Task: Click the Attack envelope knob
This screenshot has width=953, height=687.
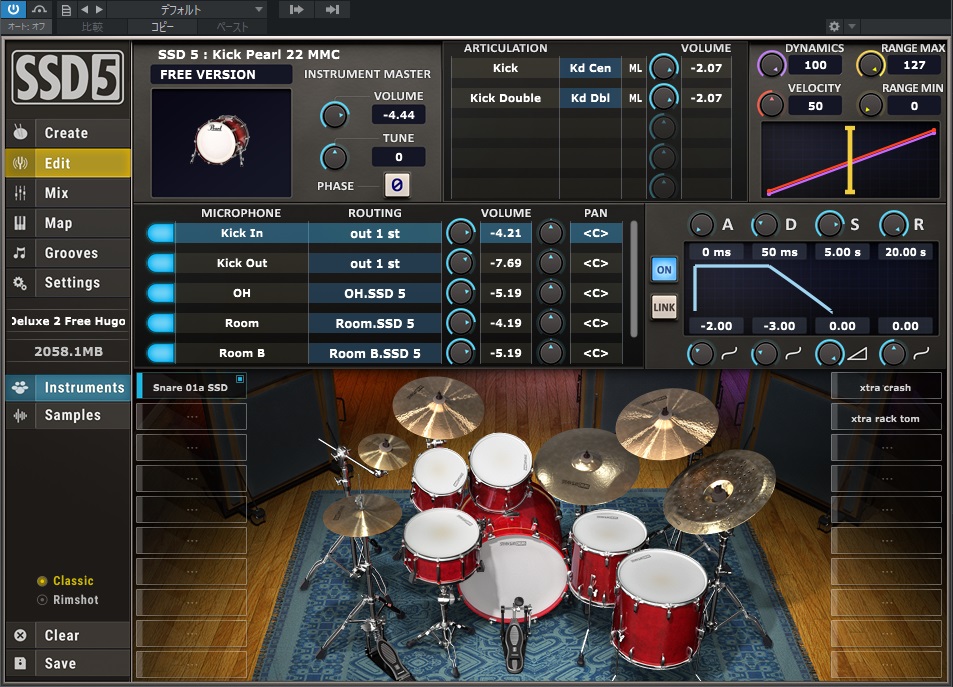Action: [702, 225]
